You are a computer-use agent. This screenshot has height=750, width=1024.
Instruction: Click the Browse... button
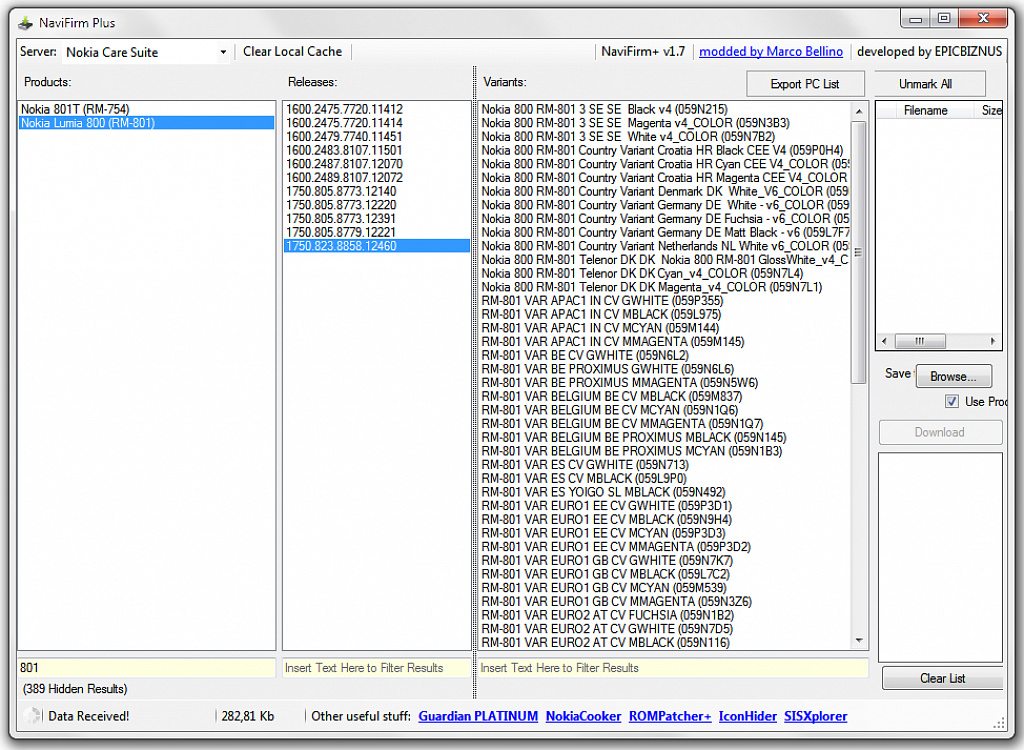click(x=953, y=376)
